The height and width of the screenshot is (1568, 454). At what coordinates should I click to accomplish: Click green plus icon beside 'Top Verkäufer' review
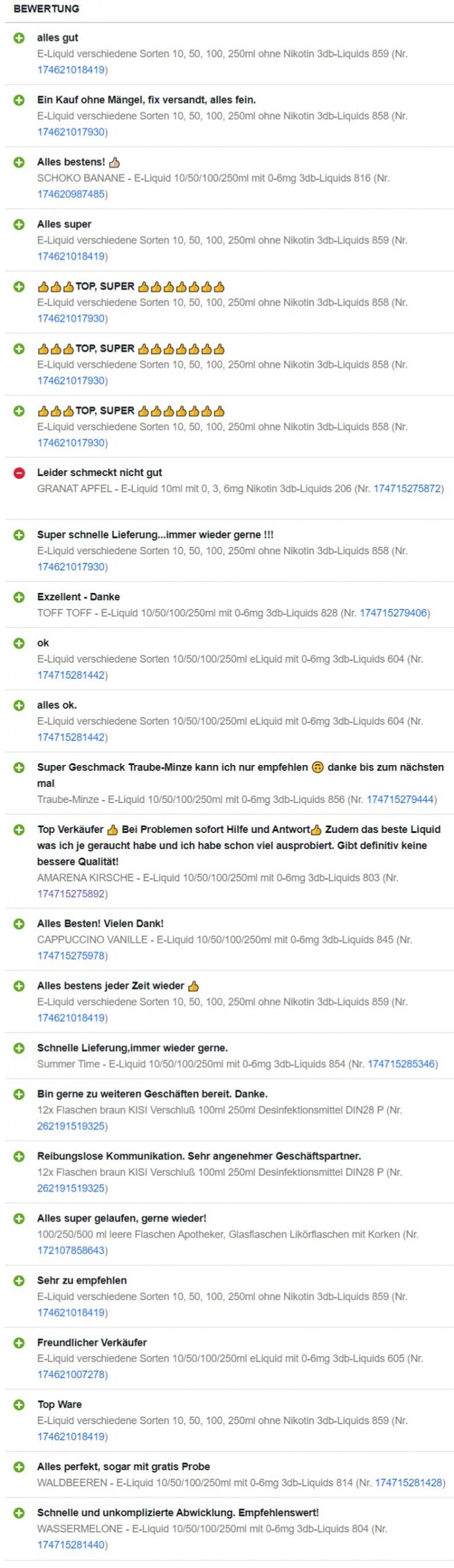(19, 829)
